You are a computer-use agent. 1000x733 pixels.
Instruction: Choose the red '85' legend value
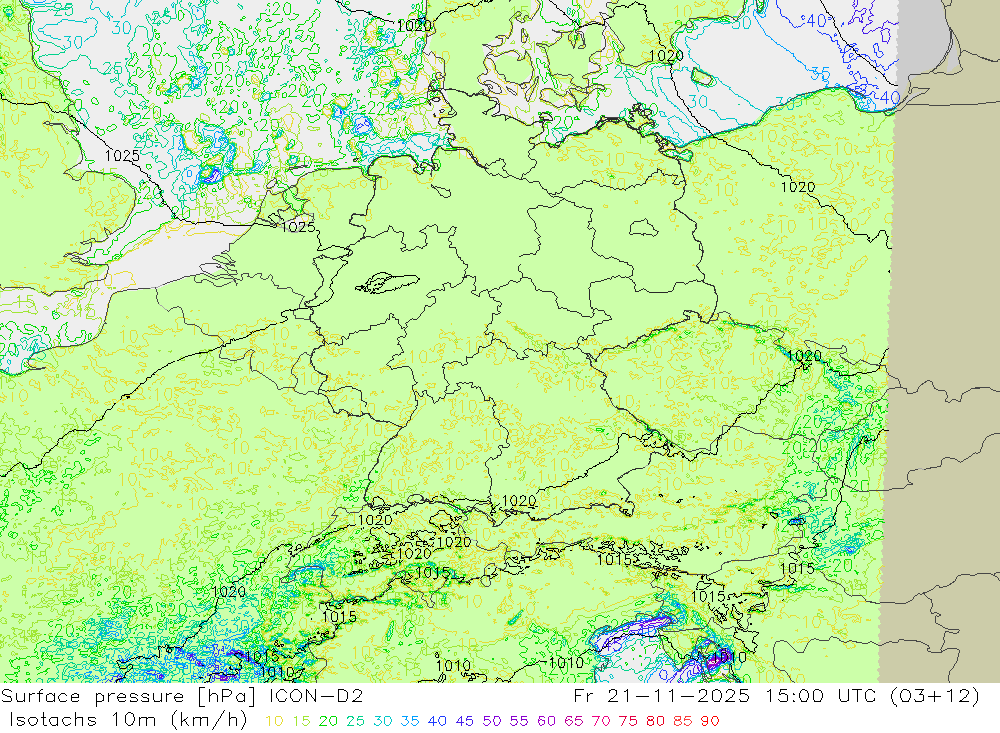click(x=682, y=721)
